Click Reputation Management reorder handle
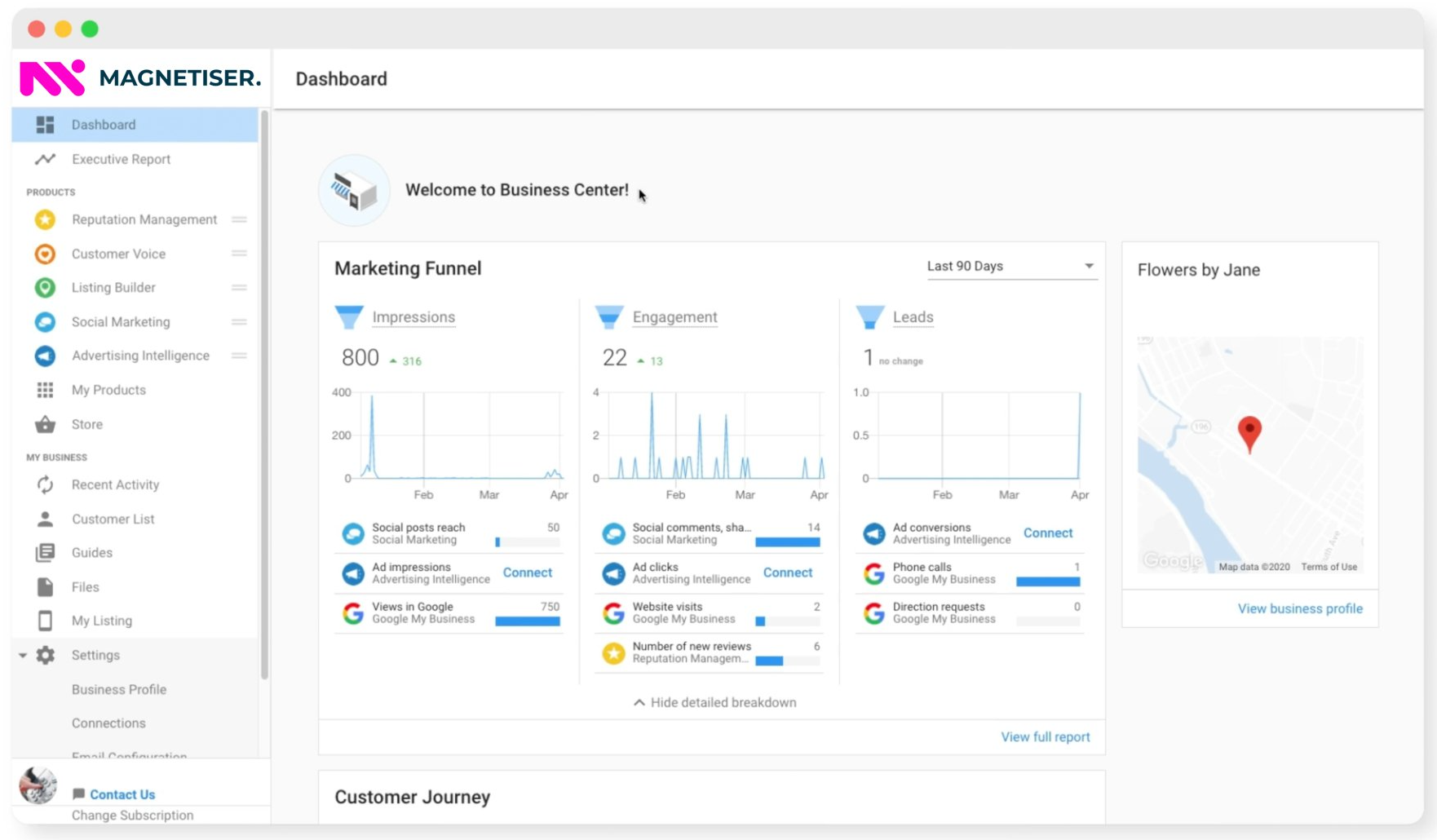Screen dimensions: 1437x840 point(239,219)
